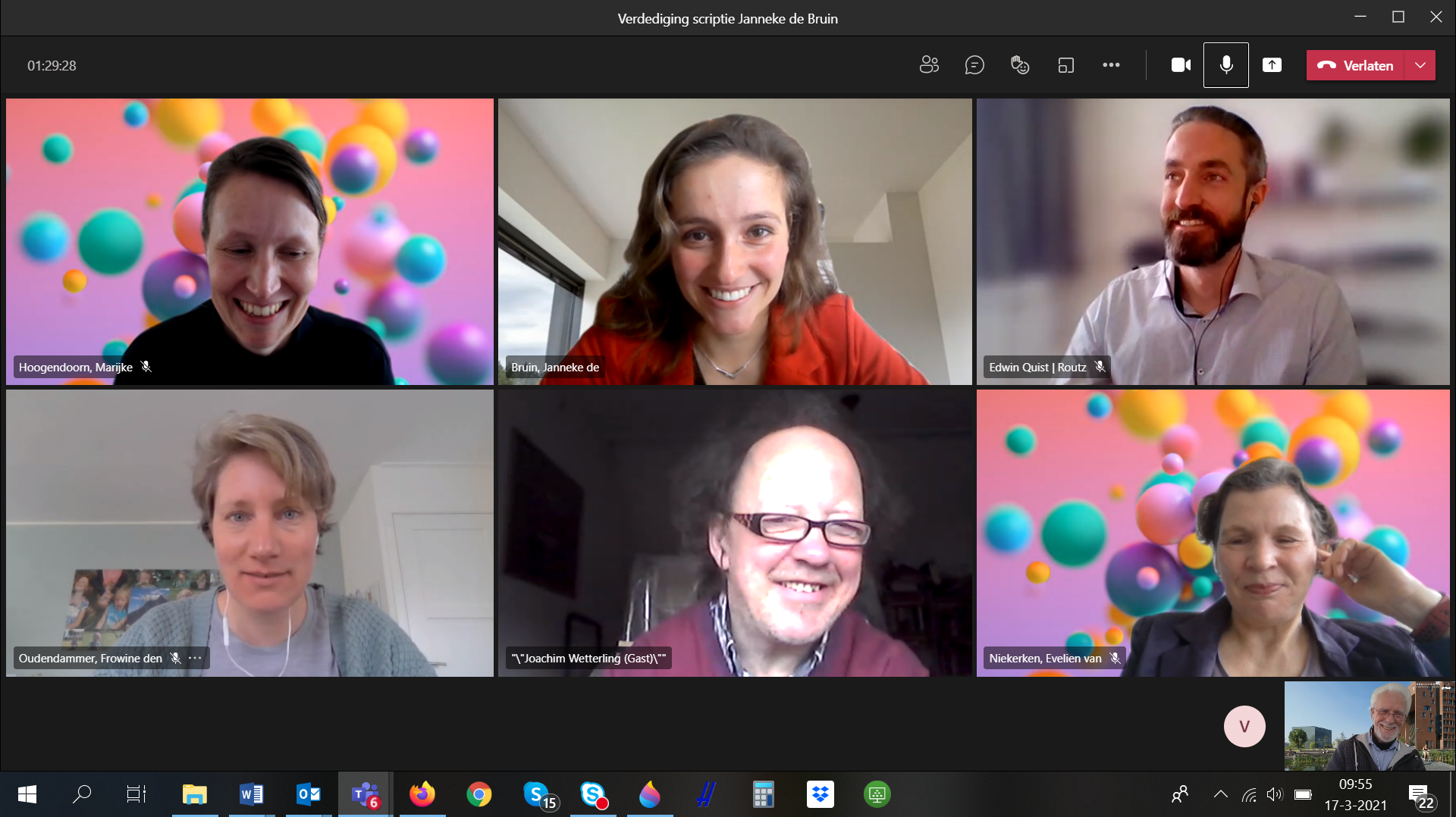
Task: Click the muted mic icon beside Edwin Quist
Action: (x=1100, y=367)
